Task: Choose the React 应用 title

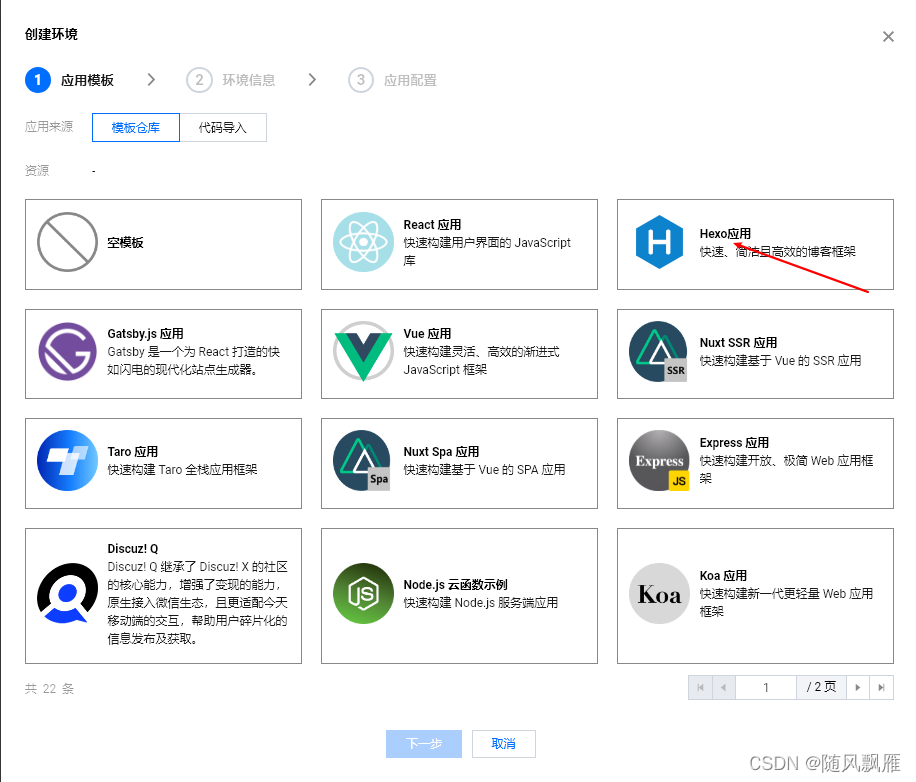Action: 432,224
